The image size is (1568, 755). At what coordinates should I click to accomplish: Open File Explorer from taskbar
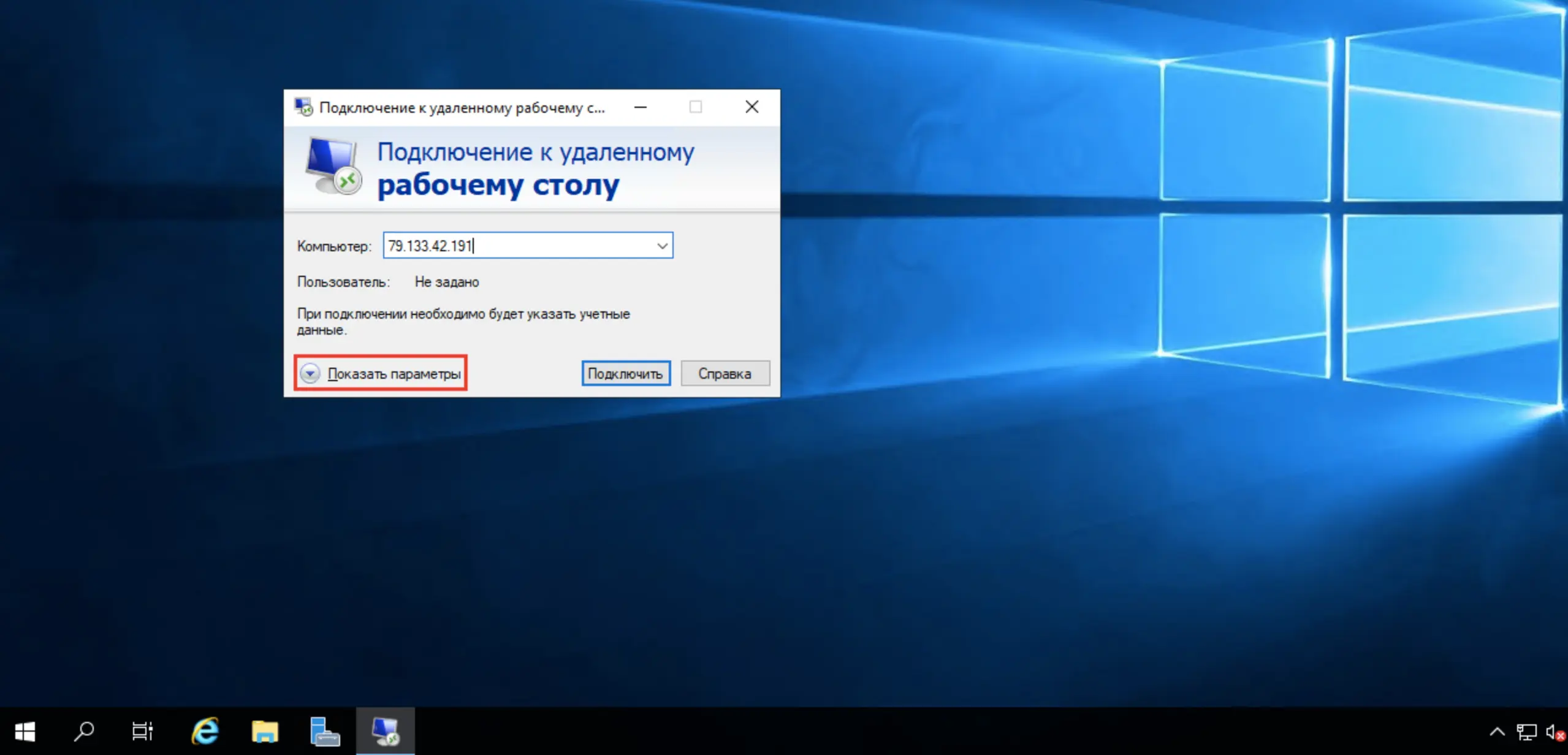[x=265, y=731]
